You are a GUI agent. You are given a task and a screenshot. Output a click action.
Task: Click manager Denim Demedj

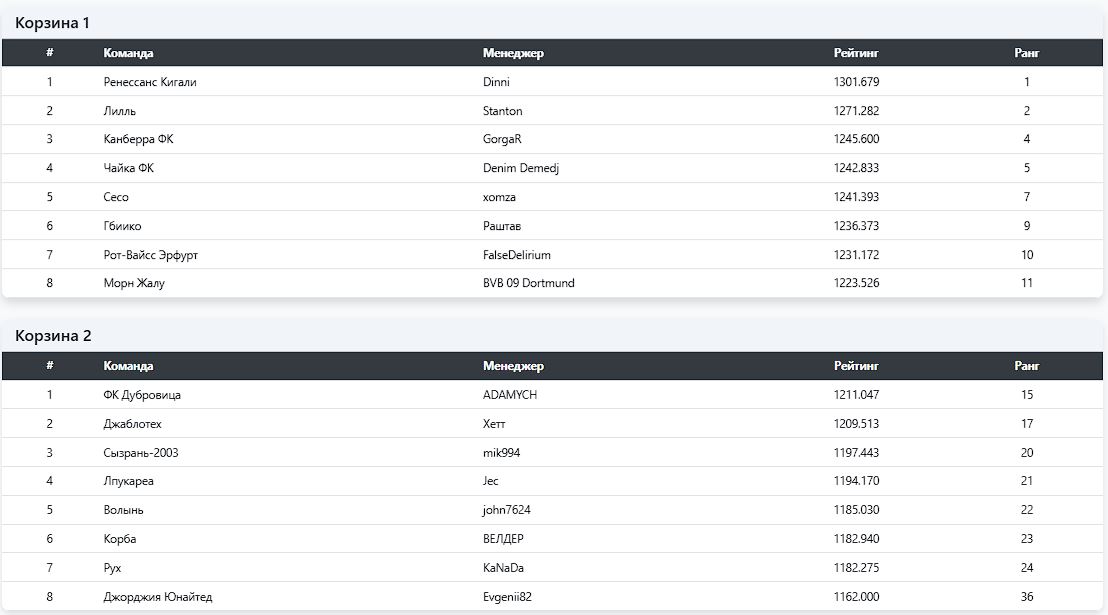tap(520, 168)
